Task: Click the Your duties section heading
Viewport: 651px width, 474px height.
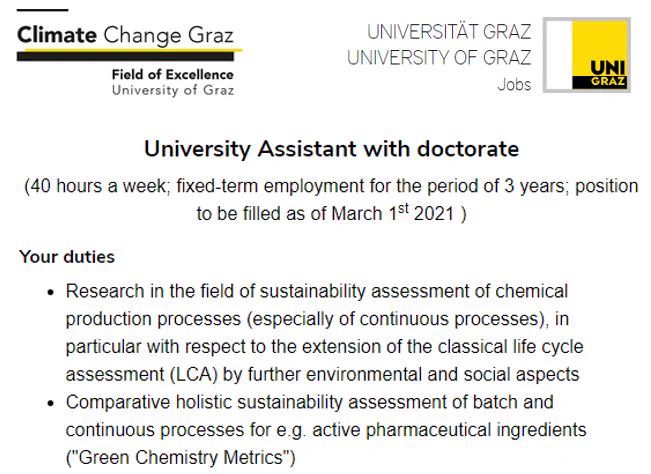Action: (67, 257)
